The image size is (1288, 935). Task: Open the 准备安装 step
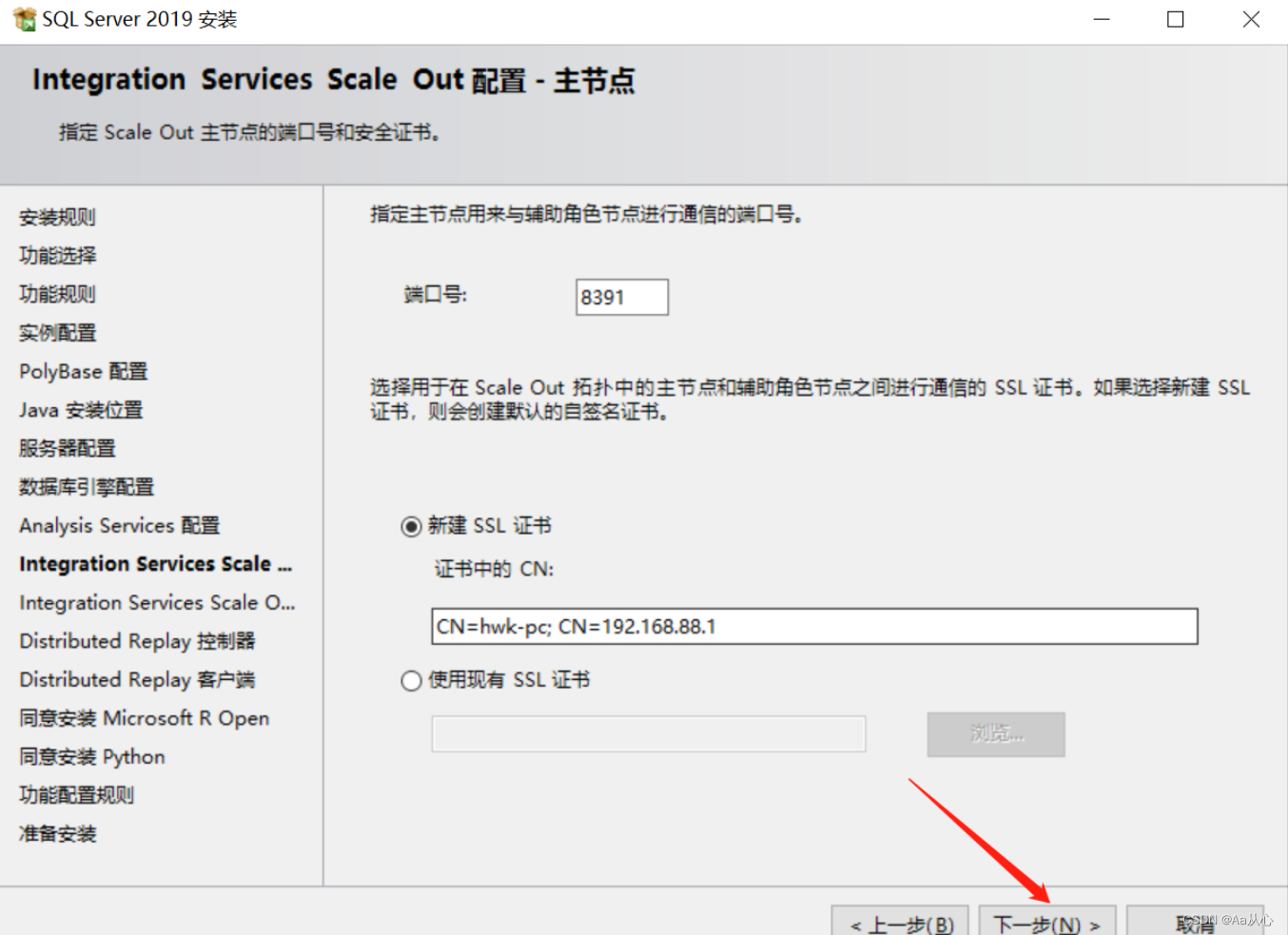click(57, 834)
